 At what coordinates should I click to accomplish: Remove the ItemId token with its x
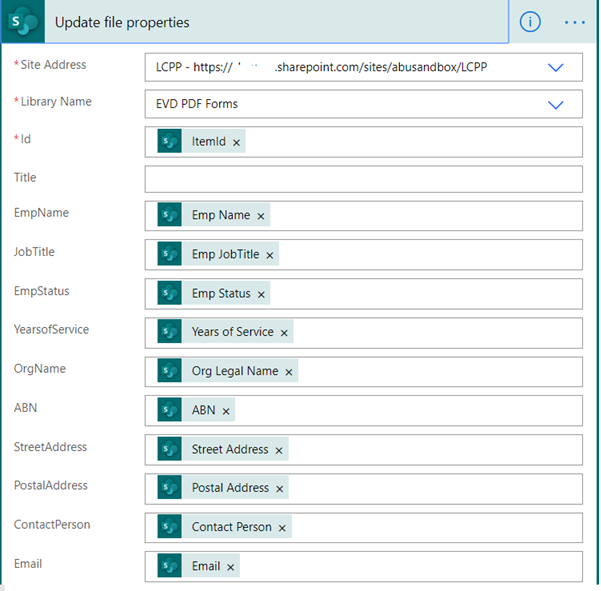[x=236, y=143]
